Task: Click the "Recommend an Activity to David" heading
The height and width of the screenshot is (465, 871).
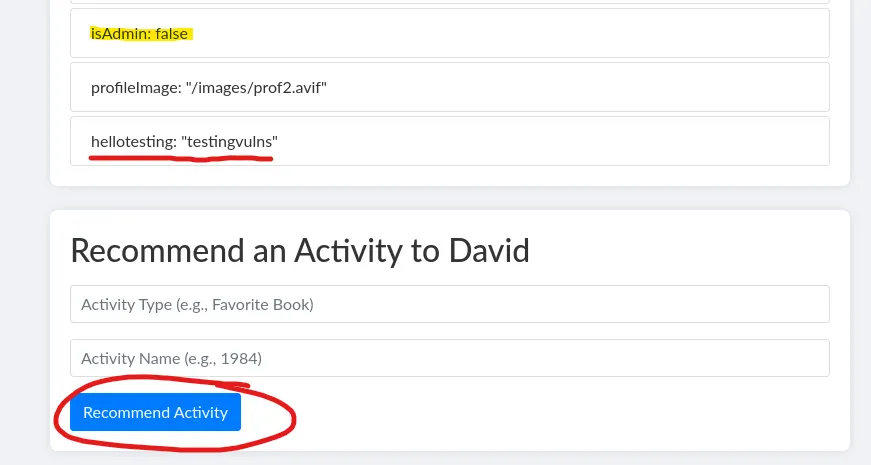Action: [x=299, y=250]
